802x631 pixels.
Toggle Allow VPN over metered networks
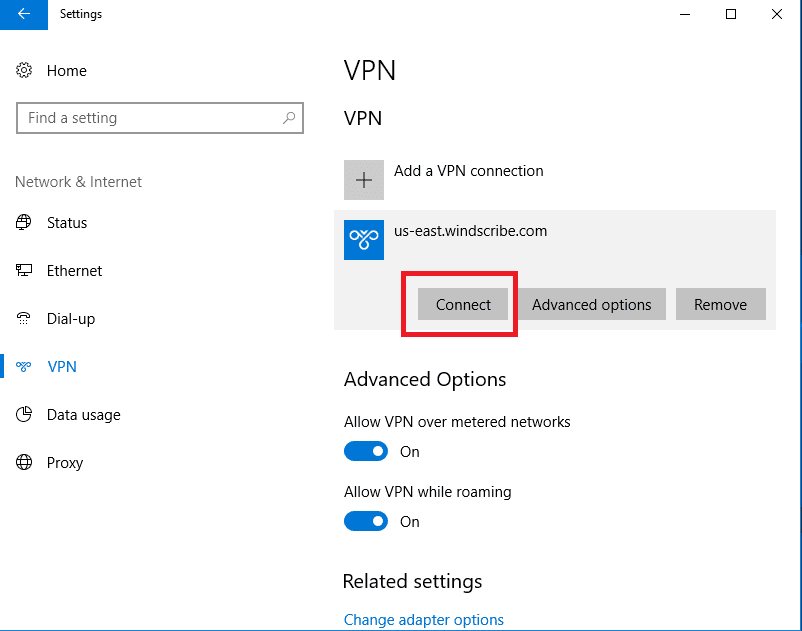366,452
